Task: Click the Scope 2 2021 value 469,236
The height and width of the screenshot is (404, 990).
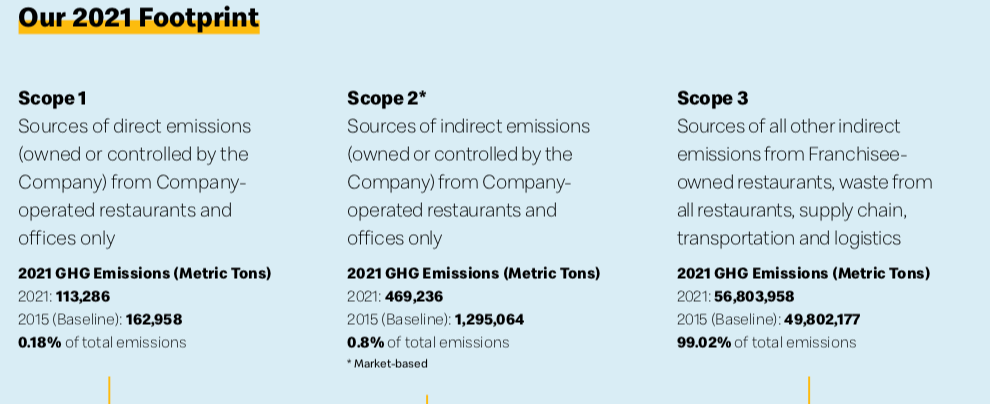Action: click(414, 297)
